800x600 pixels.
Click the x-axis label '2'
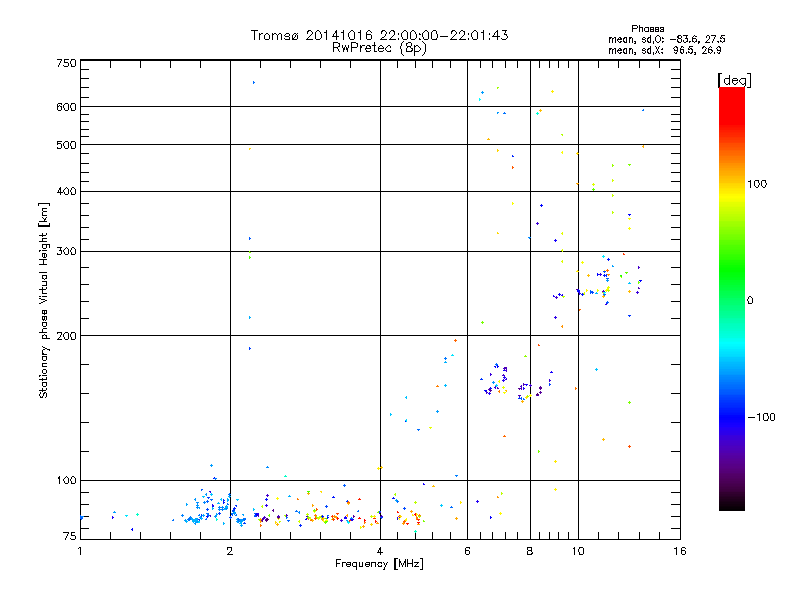pos(230,551)
